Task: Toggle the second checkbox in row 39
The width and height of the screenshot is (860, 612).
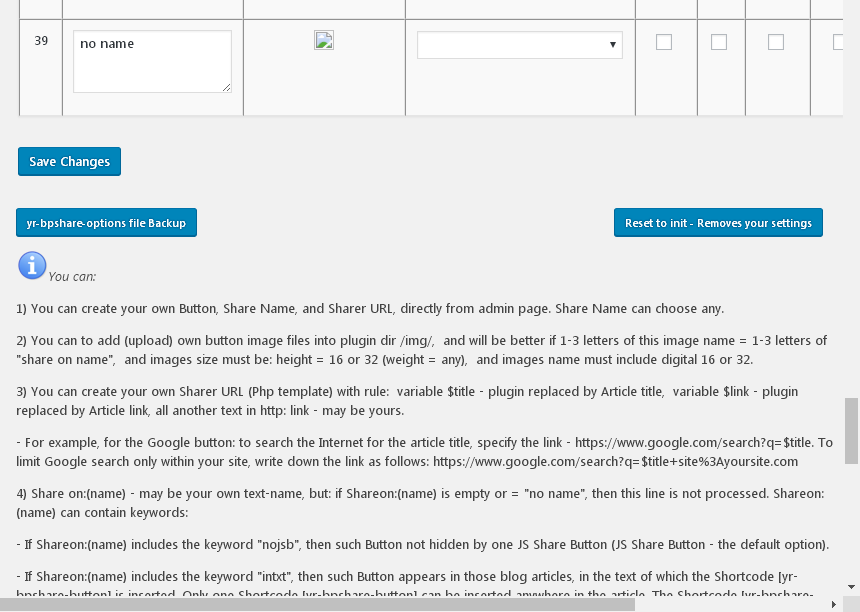Action: [x=719, y=42]
